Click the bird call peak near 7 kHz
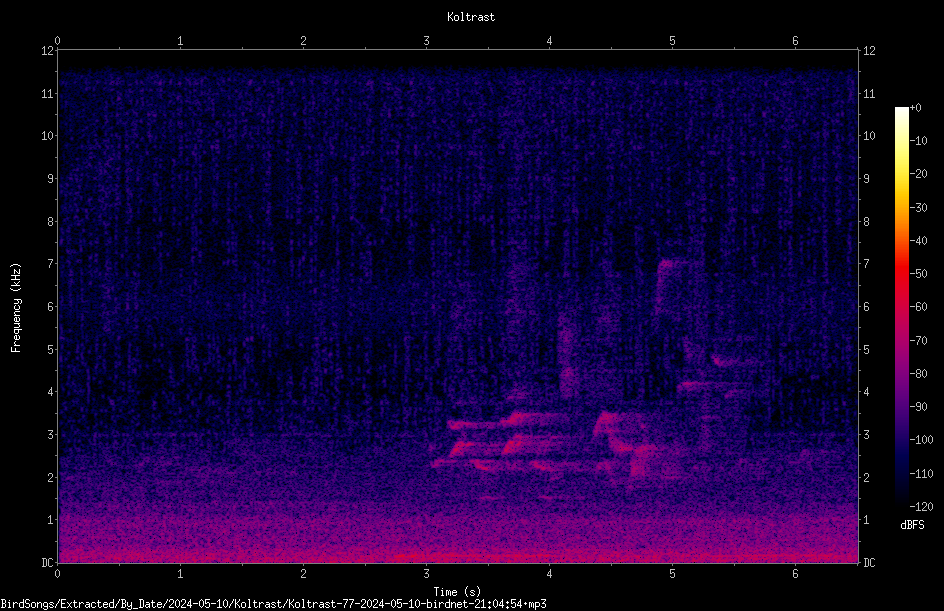Image resolution: width=944 pixels, height=611 pixels. [673, 263]
